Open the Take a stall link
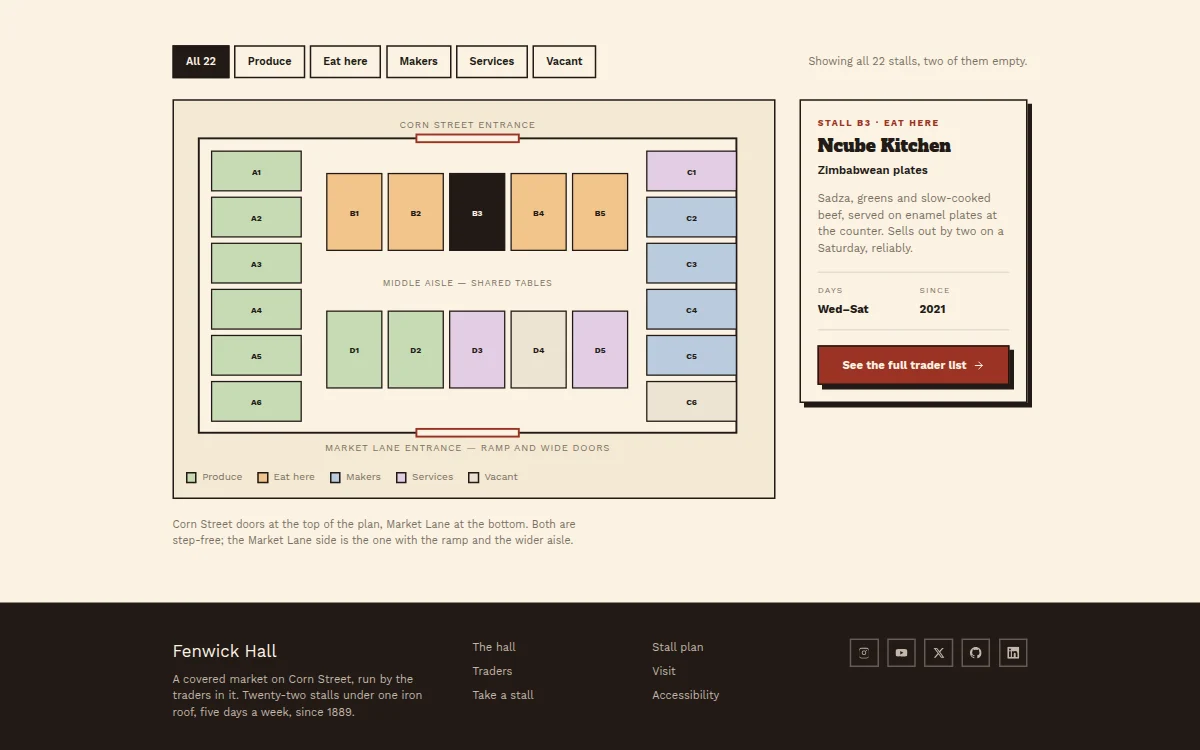1200x750 pixels. pos(503,695)
